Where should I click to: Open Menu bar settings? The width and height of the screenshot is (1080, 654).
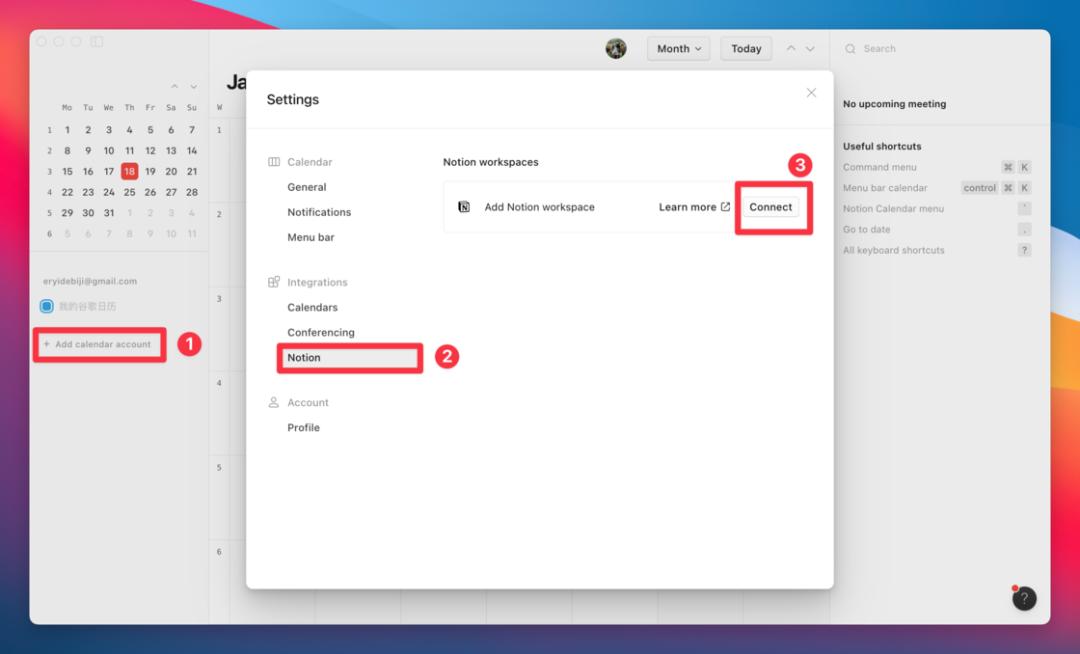[x=311, y=238]
